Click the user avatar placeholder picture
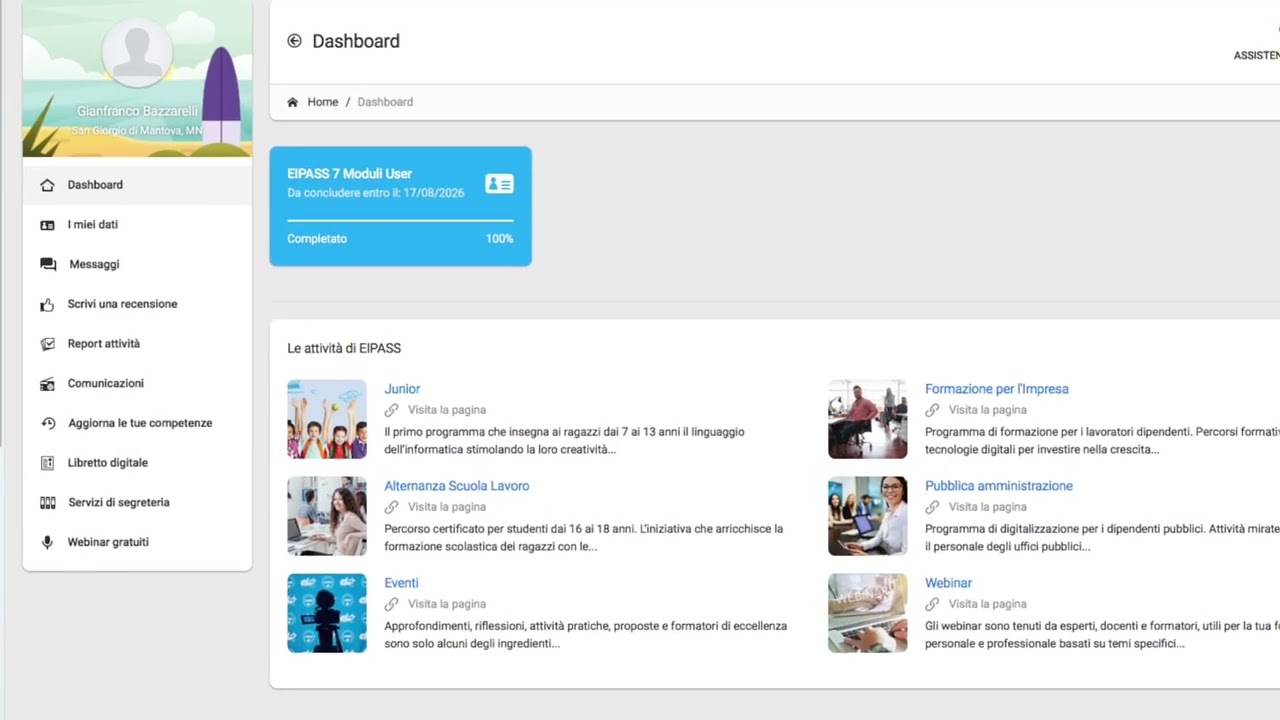The width and height of the screenshot is (1280, 720). click(x=137, y=51)
